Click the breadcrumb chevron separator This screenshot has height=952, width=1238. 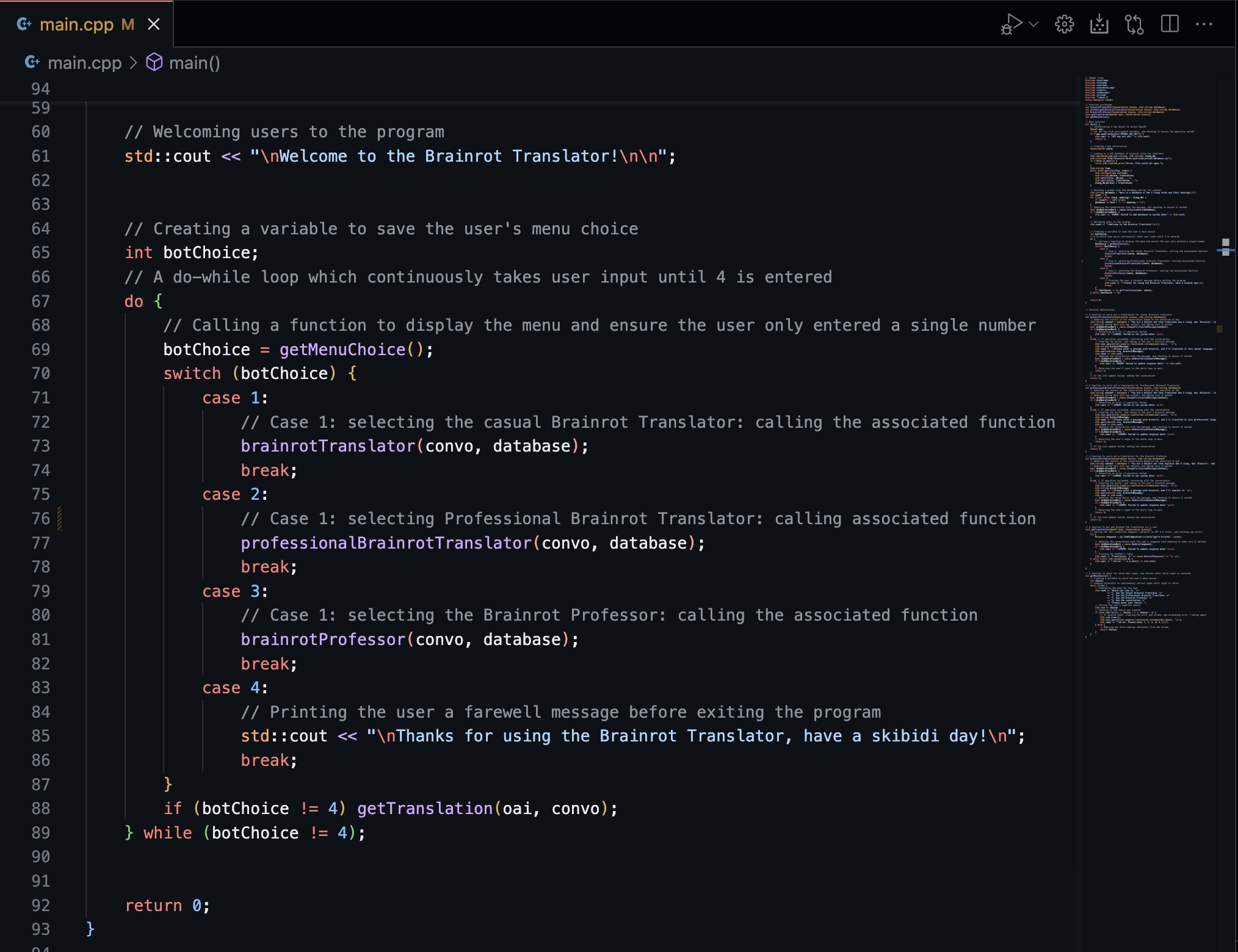(133, 63)
